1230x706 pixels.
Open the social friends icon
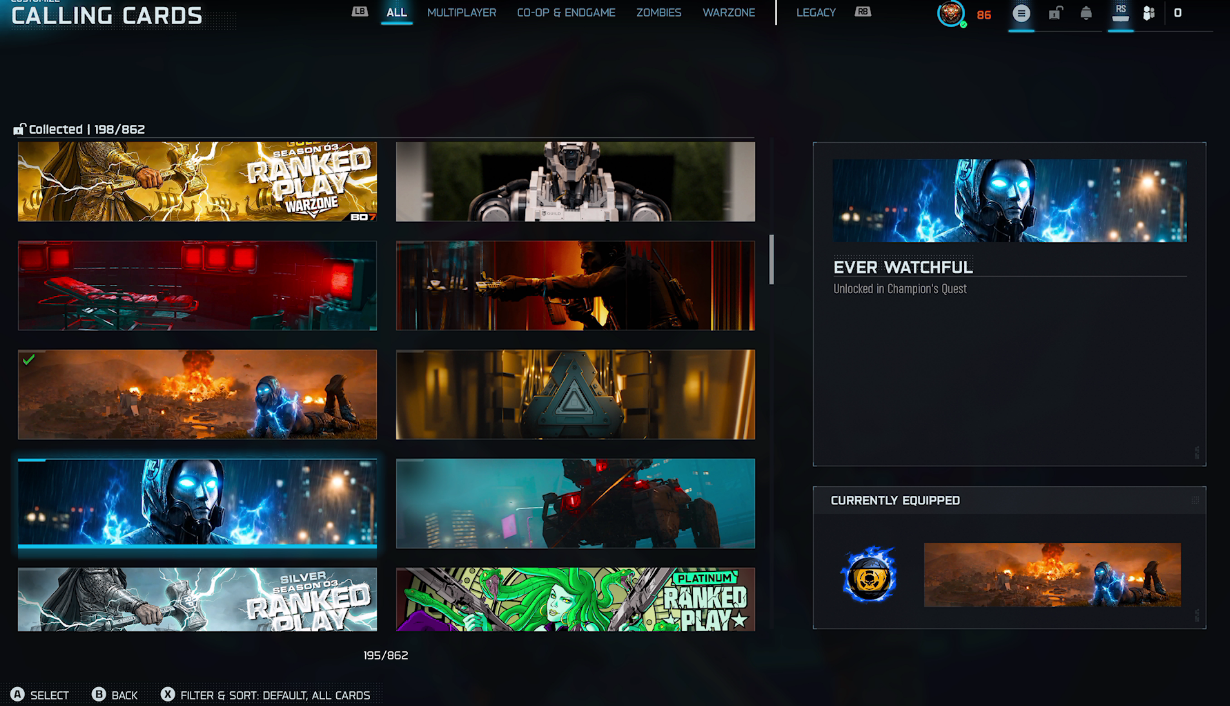[x=1149, y=13]
